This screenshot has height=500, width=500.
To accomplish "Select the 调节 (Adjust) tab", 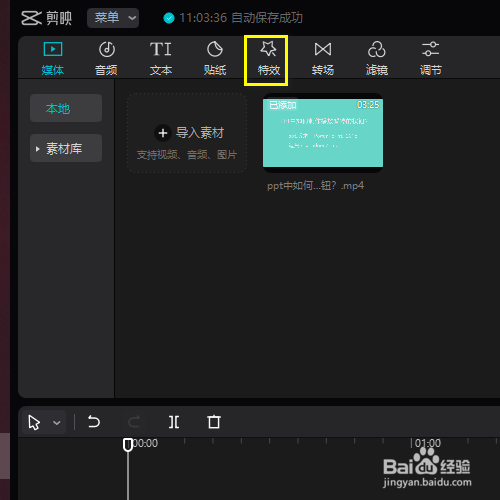I will coord(430,58).
